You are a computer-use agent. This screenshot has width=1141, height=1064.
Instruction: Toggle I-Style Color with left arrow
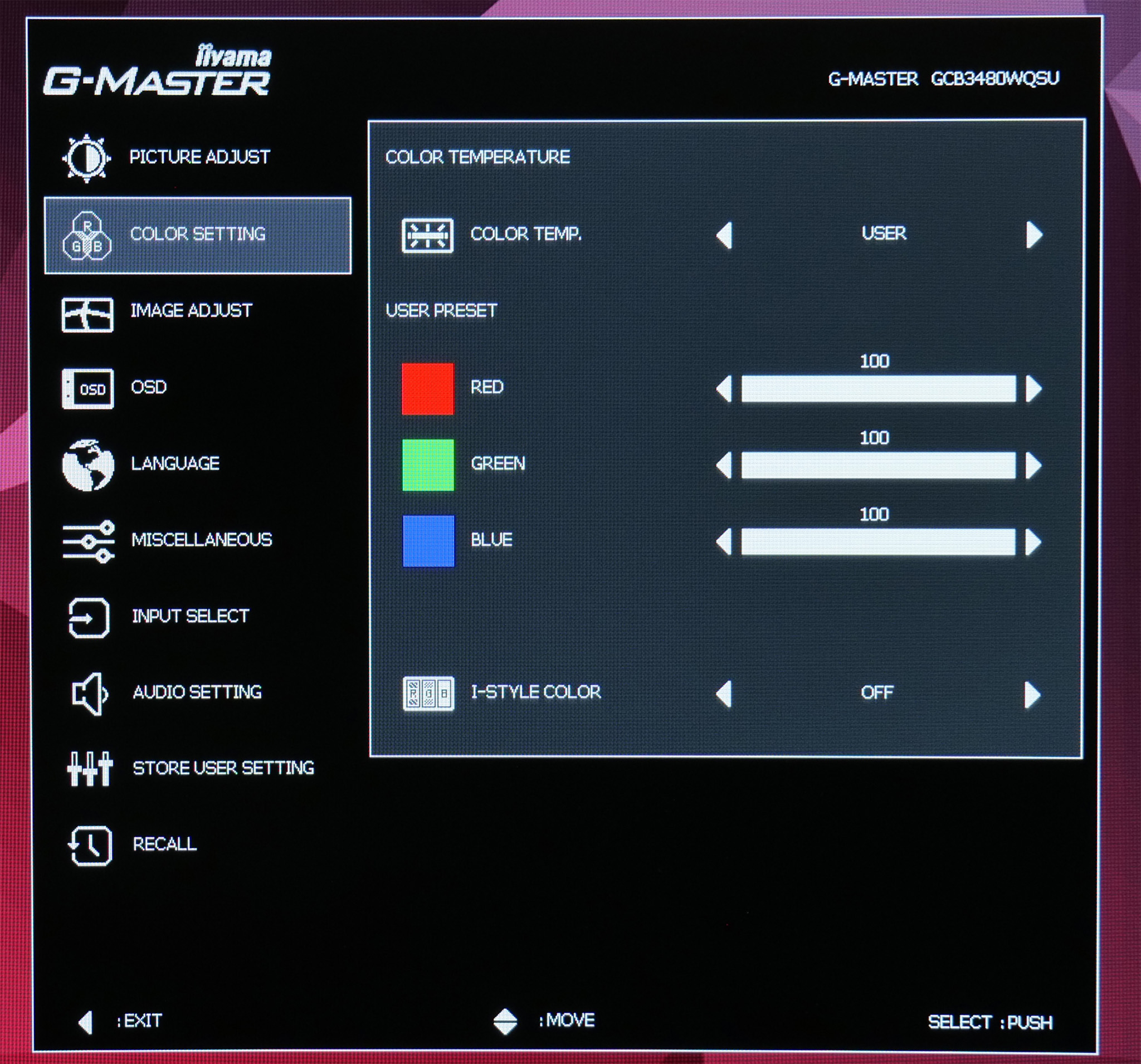[725, 695]
